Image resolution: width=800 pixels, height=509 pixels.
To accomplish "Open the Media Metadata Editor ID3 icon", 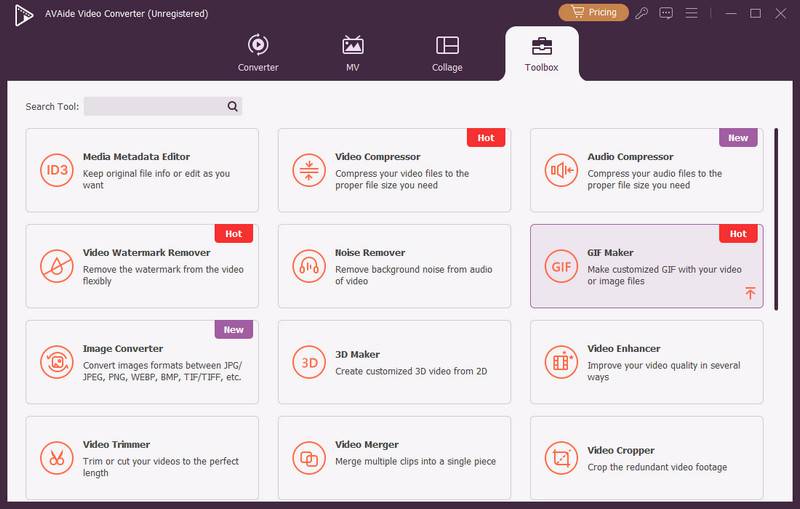I will [57, 170].
